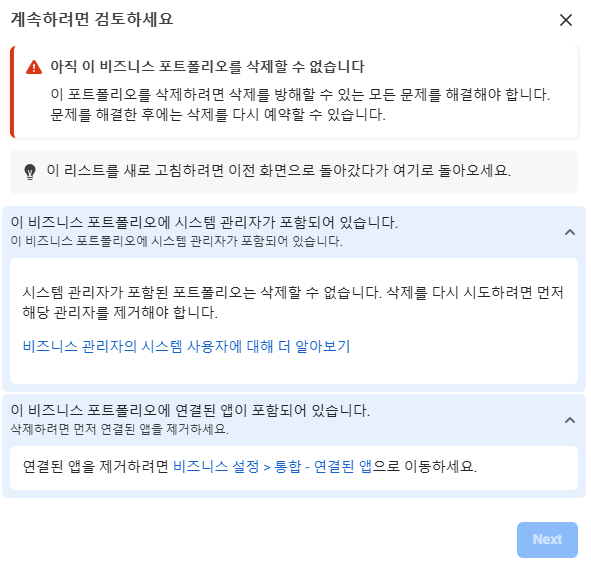Screen dimensions: 591x567
Task: Select the 시스템 관리자가 포함되어 있습니다 section heading
Action: click(204, 222)
